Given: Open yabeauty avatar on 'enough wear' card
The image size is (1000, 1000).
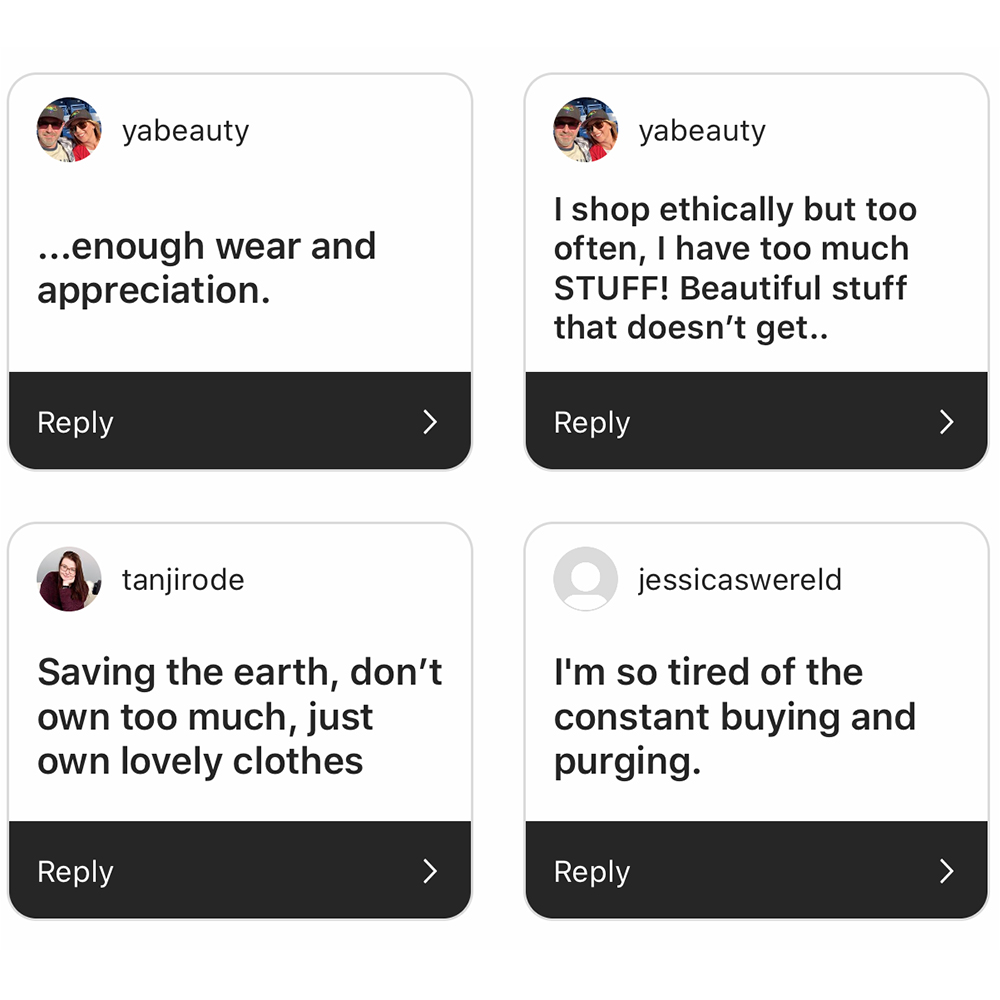Looking at the screenshot, I should point(69,129).
